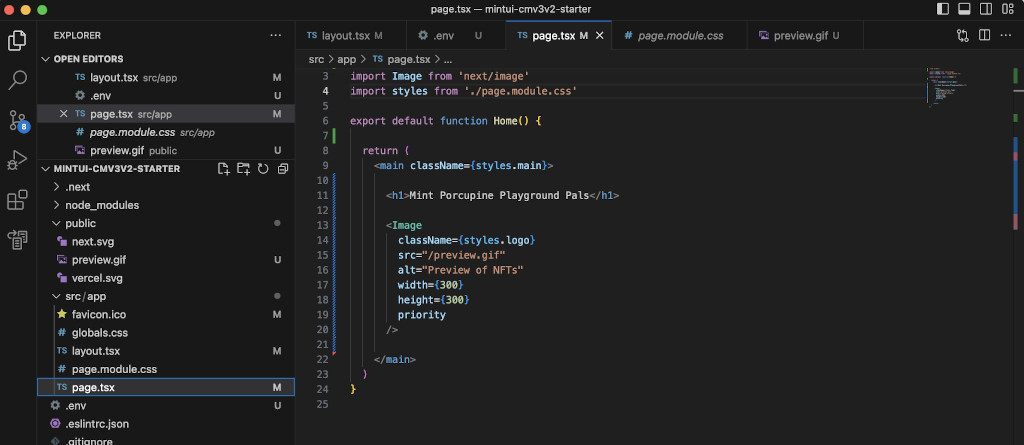Toggle the bottom panel layout icon

pyautogui.click(x=964, y=9)
